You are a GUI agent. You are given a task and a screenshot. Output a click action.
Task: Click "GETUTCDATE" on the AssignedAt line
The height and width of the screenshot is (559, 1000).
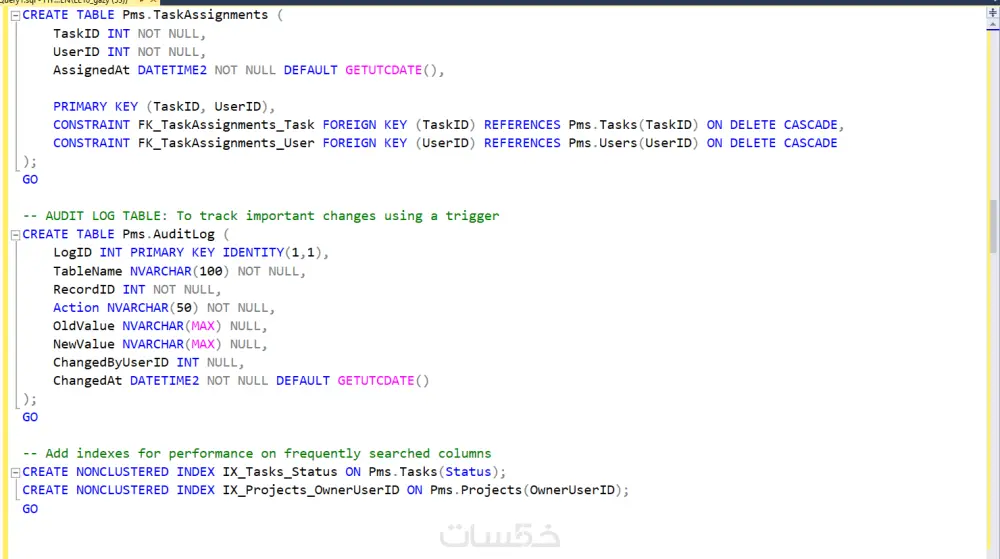point(383,70)
